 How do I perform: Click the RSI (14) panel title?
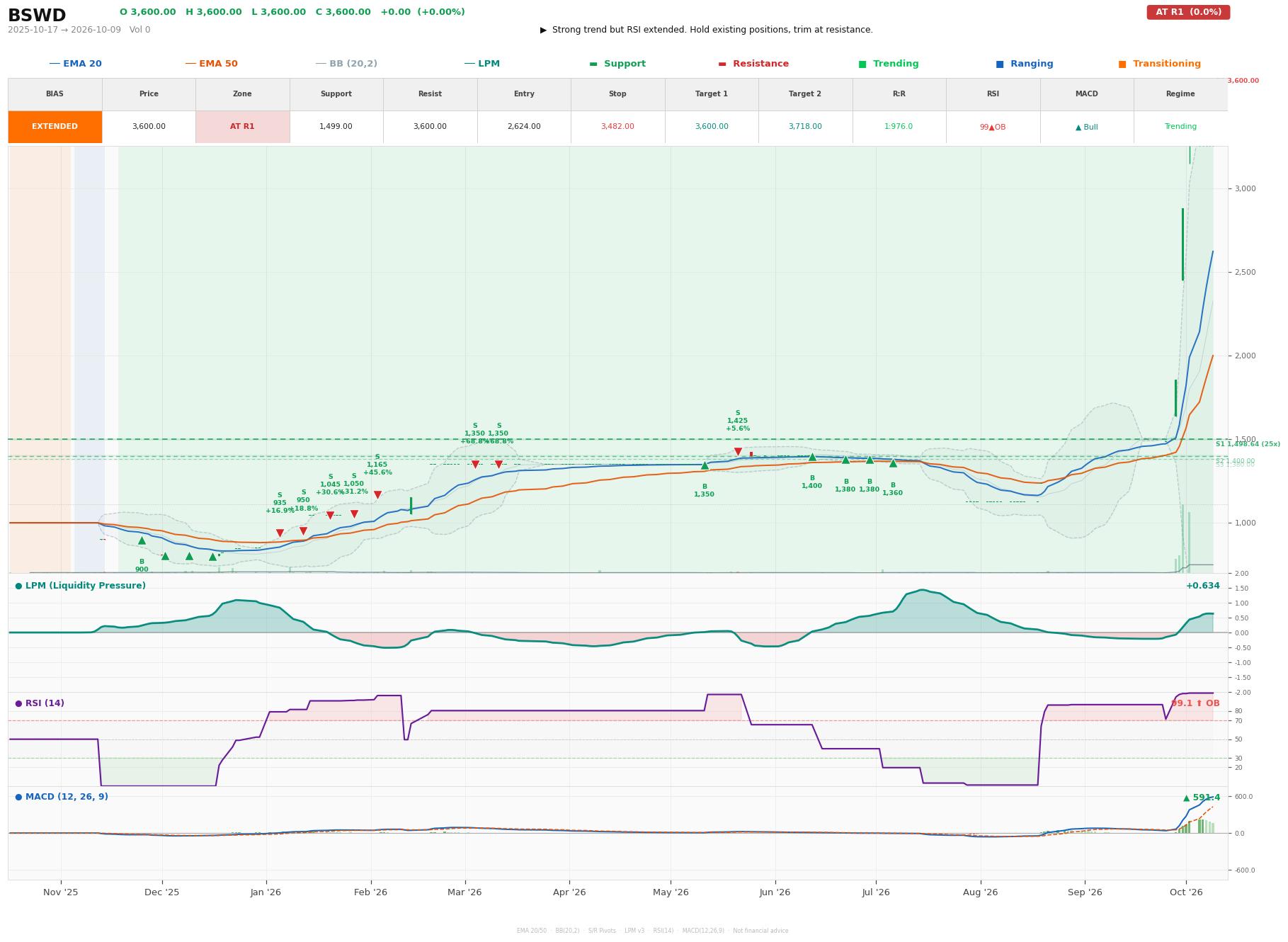(x=40, y=703)
